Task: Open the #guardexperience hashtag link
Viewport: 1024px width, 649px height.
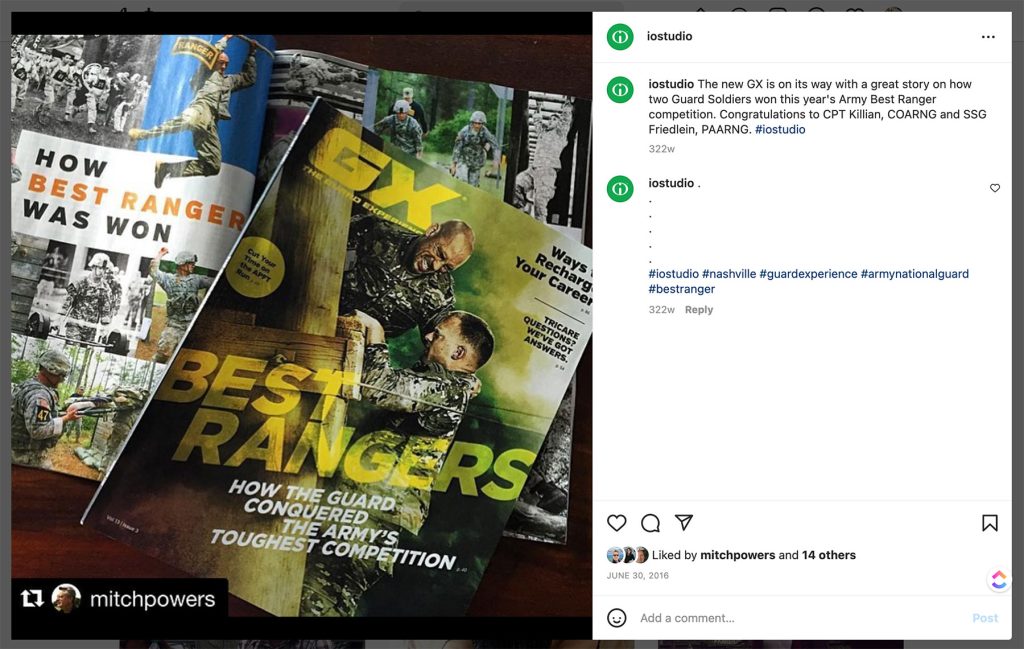Action: click(808, 274)
